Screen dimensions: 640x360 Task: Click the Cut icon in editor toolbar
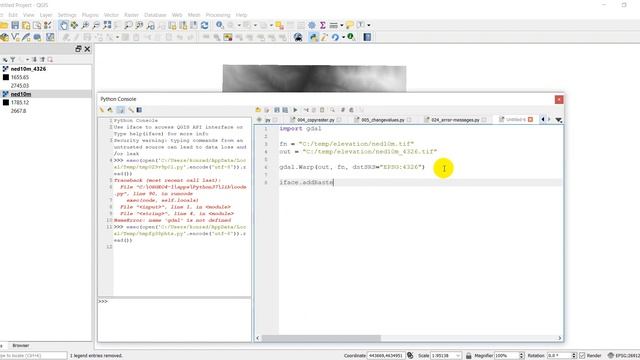point(306,110)
